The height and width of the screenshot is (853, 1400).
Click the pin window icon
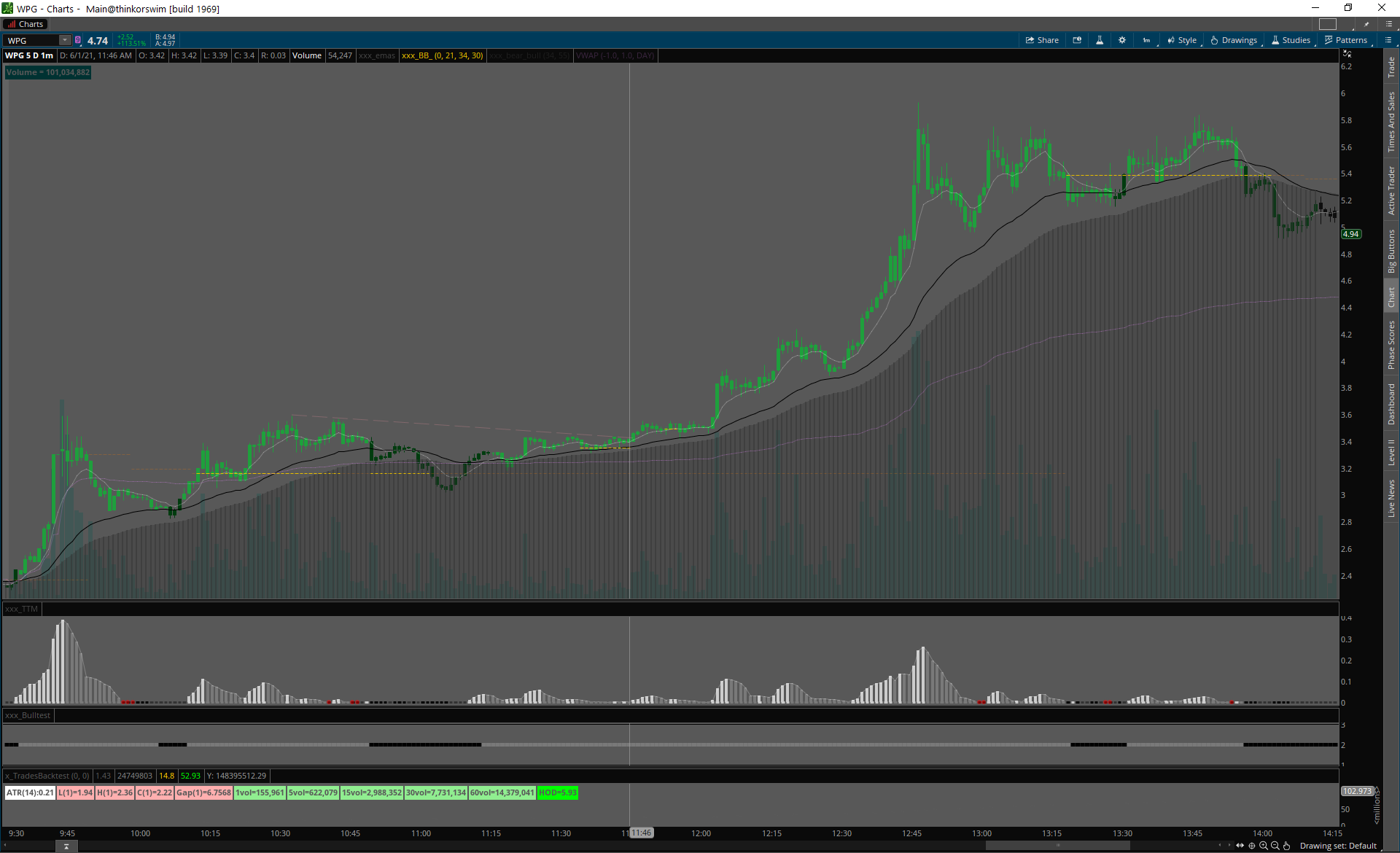pyautogui.click(x=1366, y=24)
